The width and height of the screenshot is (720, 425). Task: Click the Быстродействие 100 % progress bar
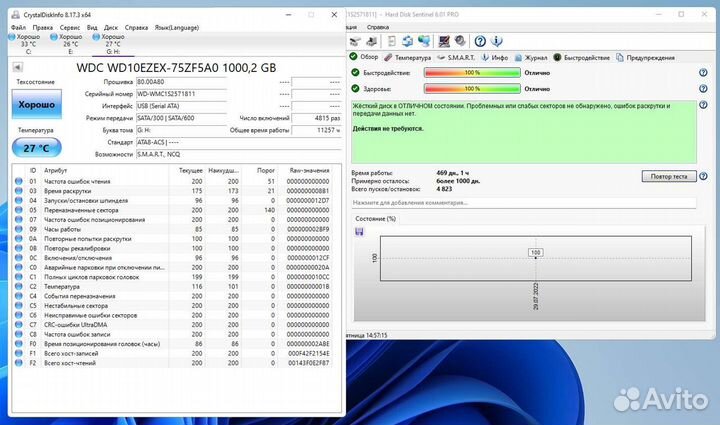tap(472, 73)
